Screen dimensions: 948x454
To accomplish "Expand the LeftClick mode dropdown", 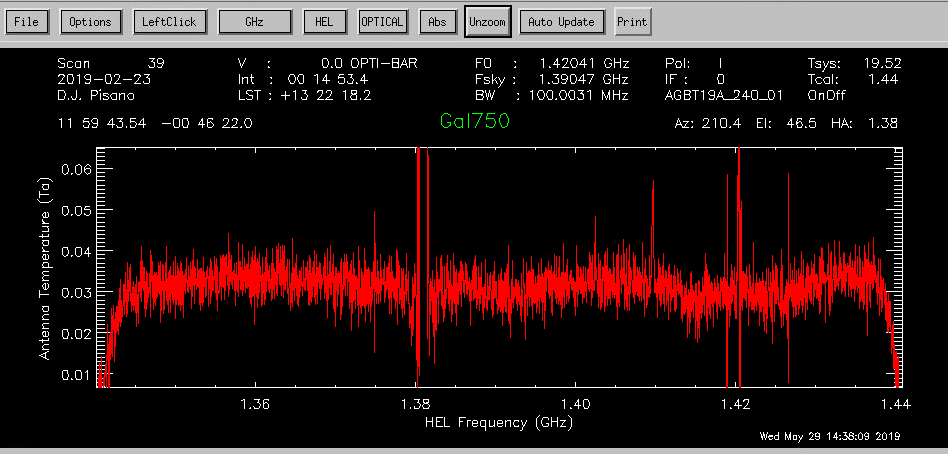I will [171, 22].
